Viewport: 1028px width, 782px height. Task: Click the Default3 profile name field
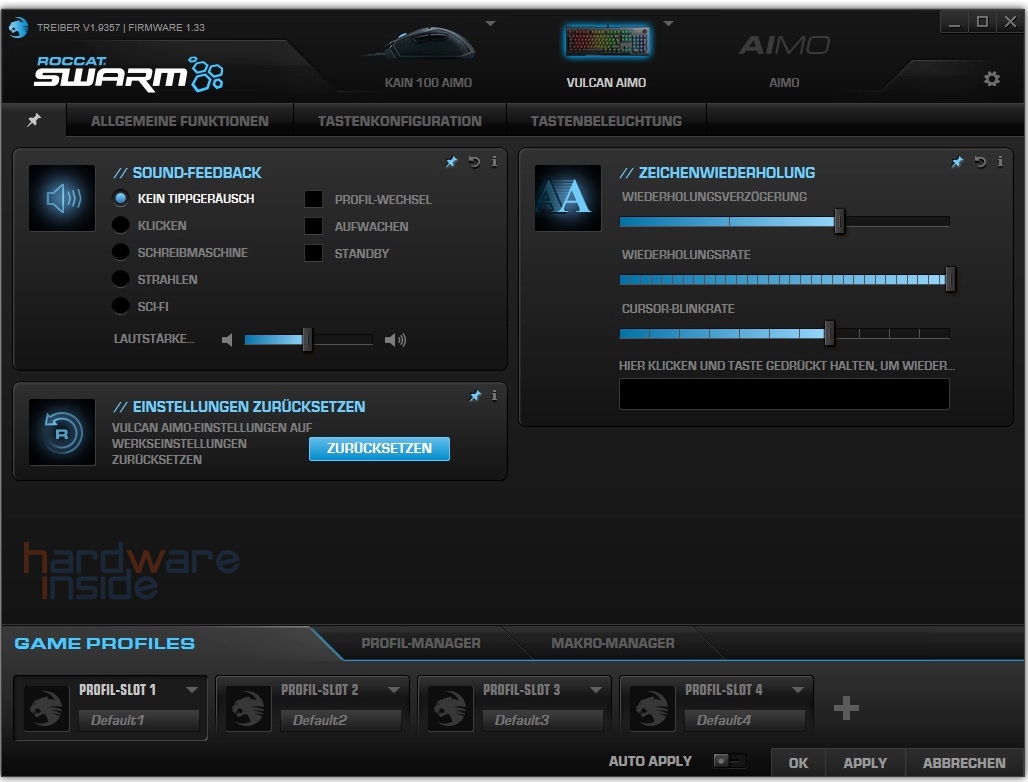pyautogui.click(x=543, y=720)
